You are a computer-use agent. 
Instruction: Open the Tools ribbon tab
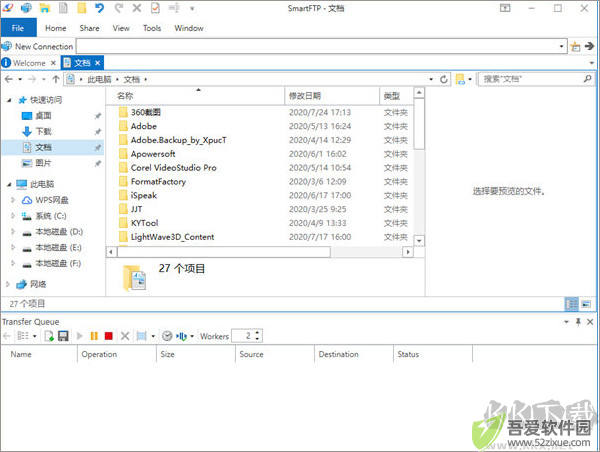[152, 28]
